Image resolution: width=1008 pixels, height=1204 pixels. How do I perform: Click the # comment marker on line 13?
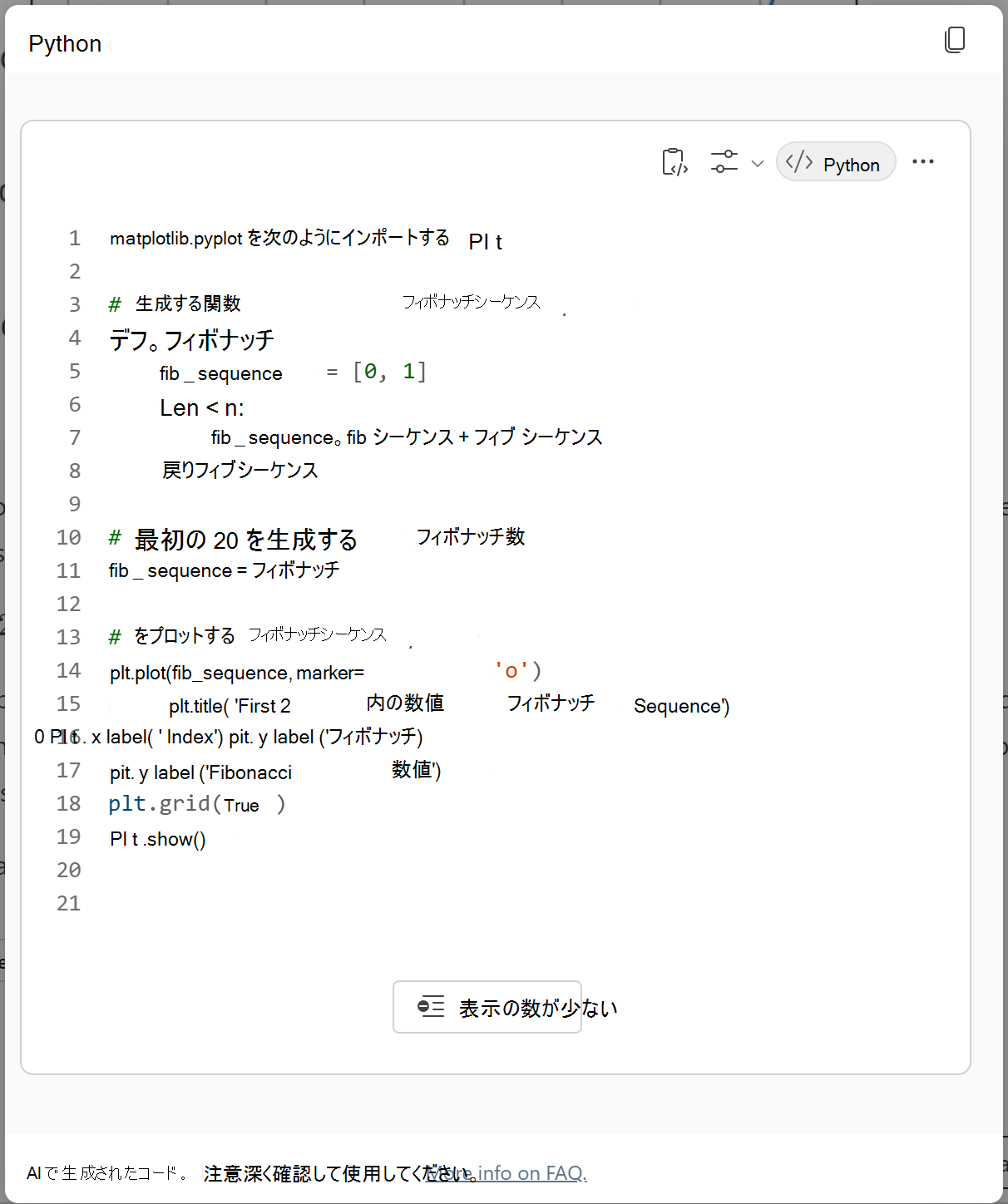(x=114, y=636)
